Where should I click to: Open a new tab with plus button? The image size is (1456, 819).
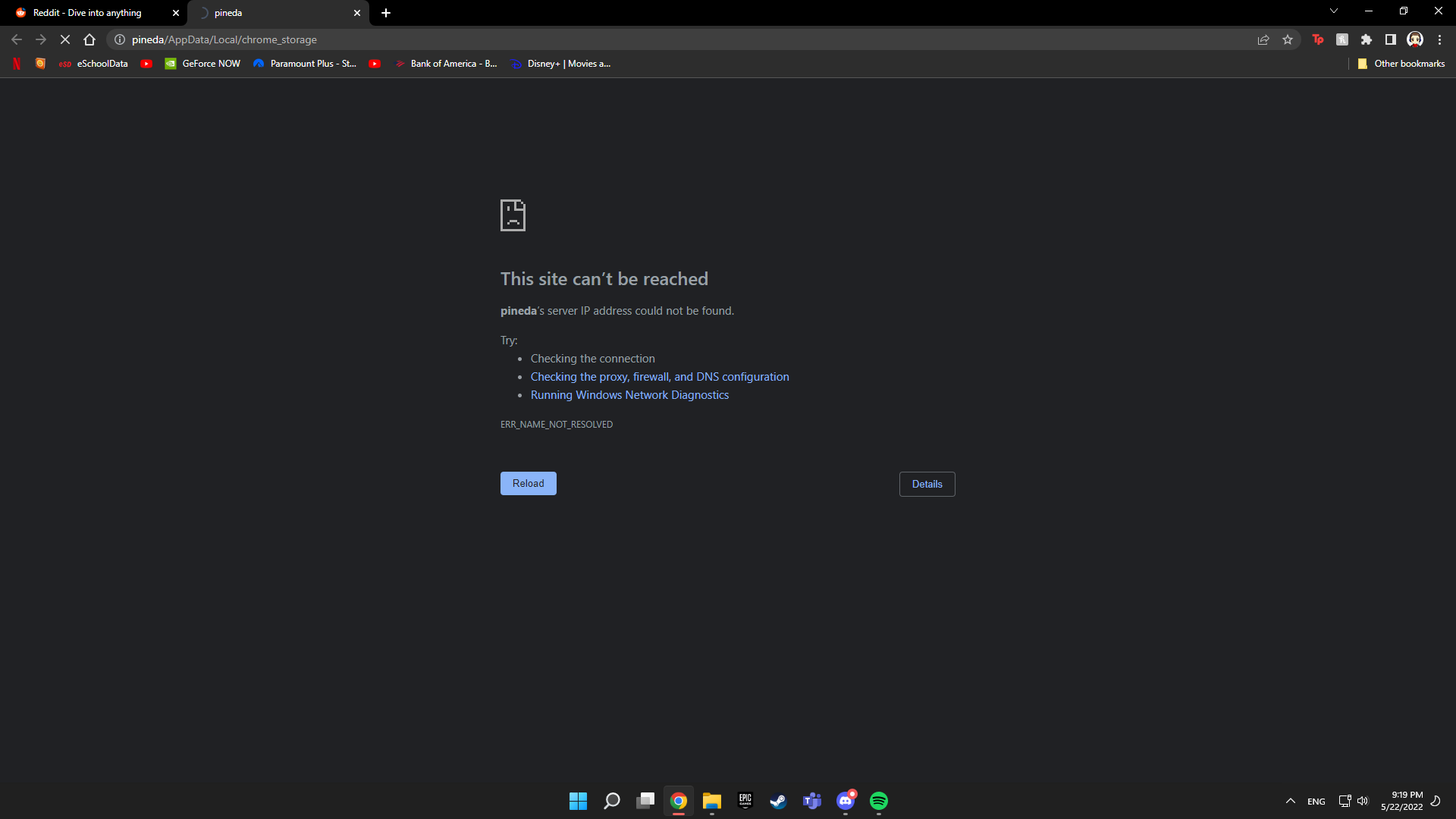click(x=386, y=13)
